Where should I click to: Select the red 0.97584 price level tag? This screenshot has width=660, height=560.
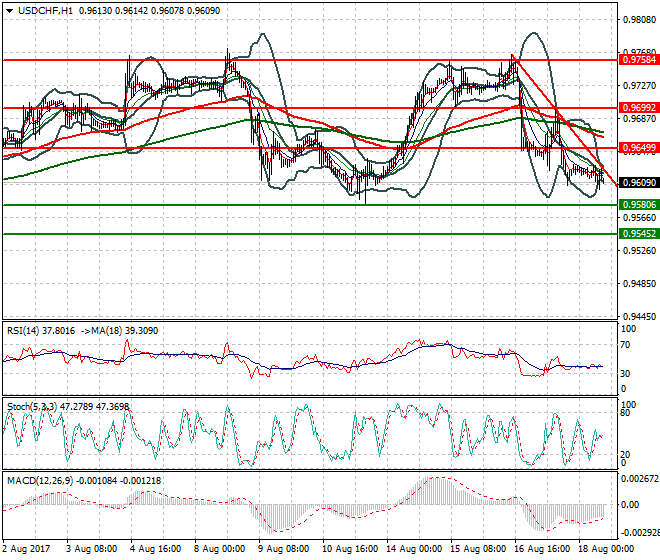tap(638, 60)
